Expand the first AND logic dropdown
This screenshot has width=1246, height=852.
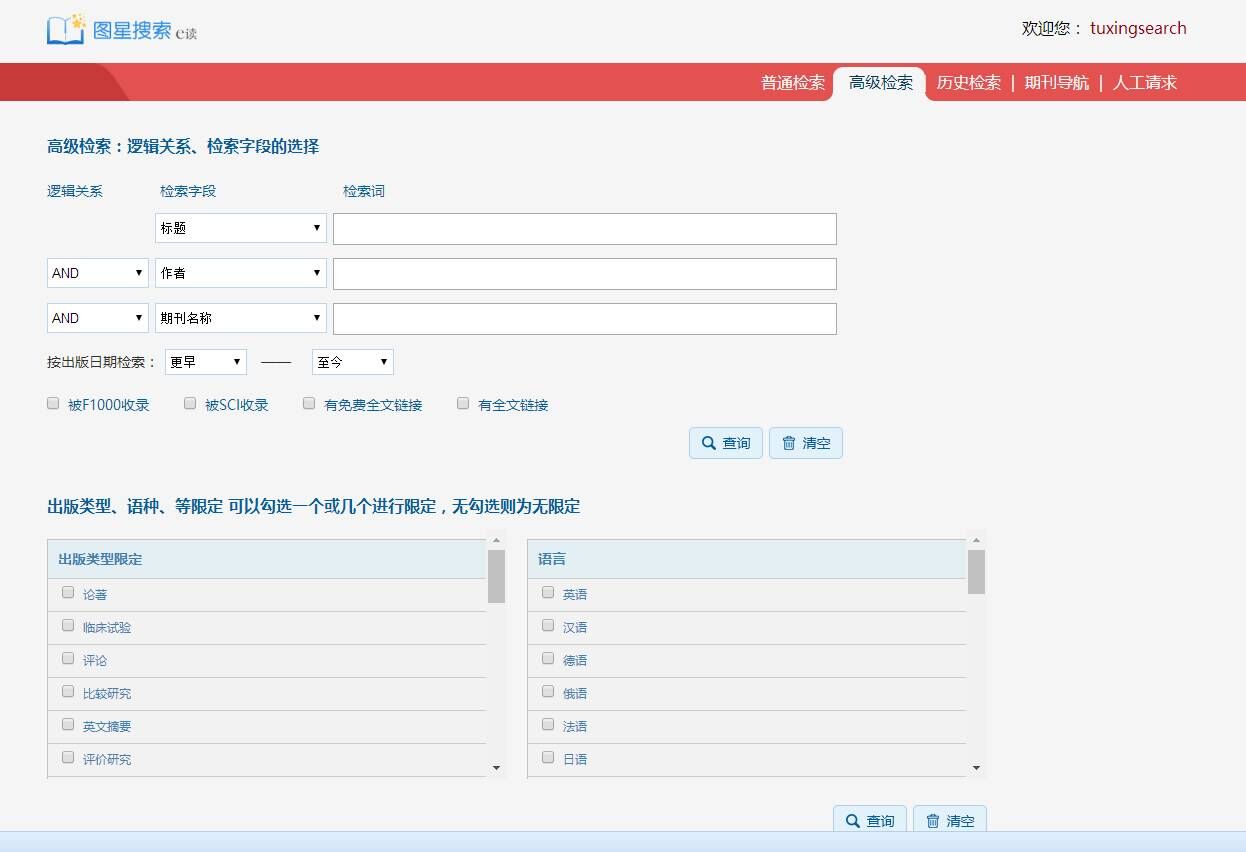[97, 273]
